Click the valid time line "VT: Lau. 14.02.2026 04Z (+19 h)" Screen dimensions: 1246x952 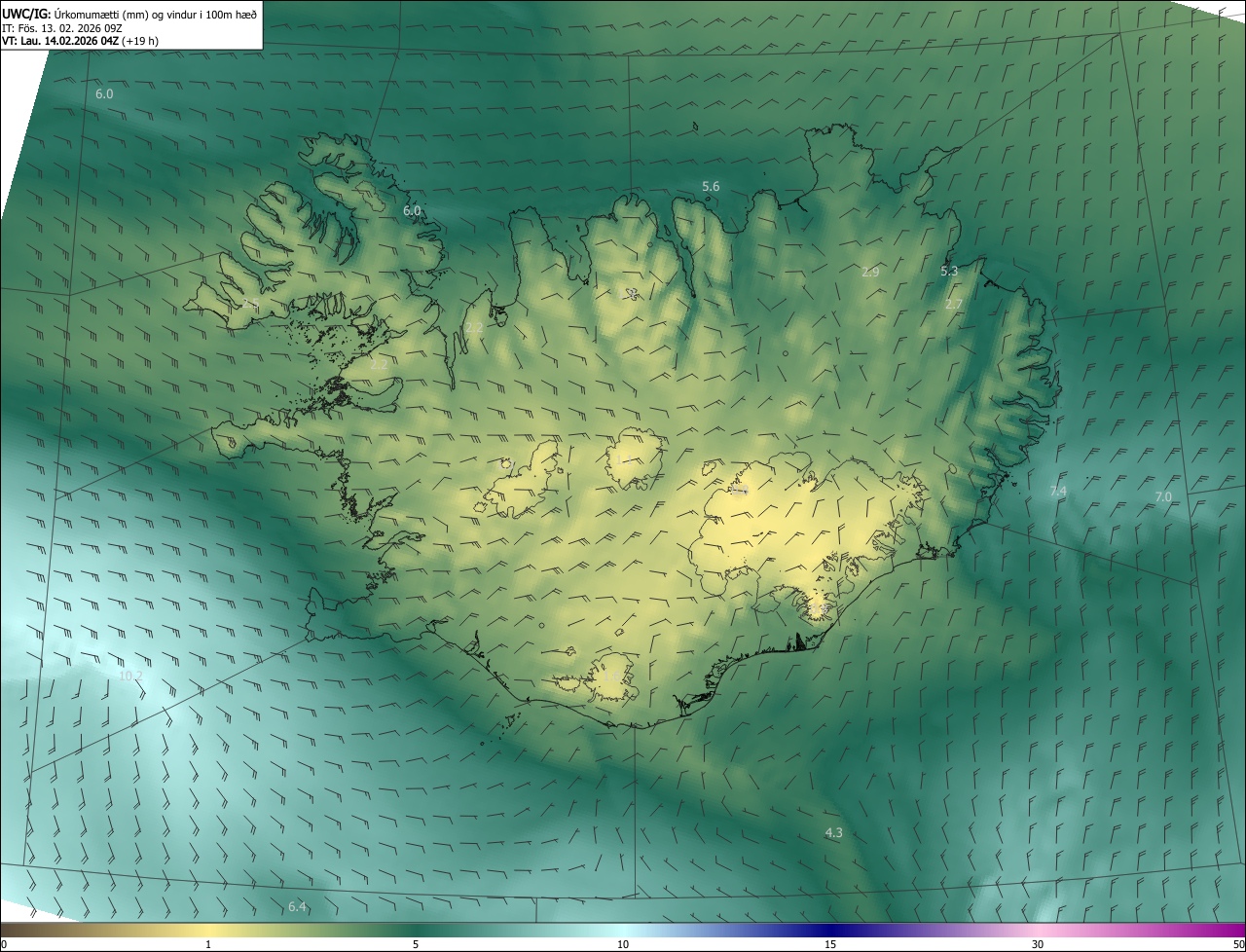80,41
